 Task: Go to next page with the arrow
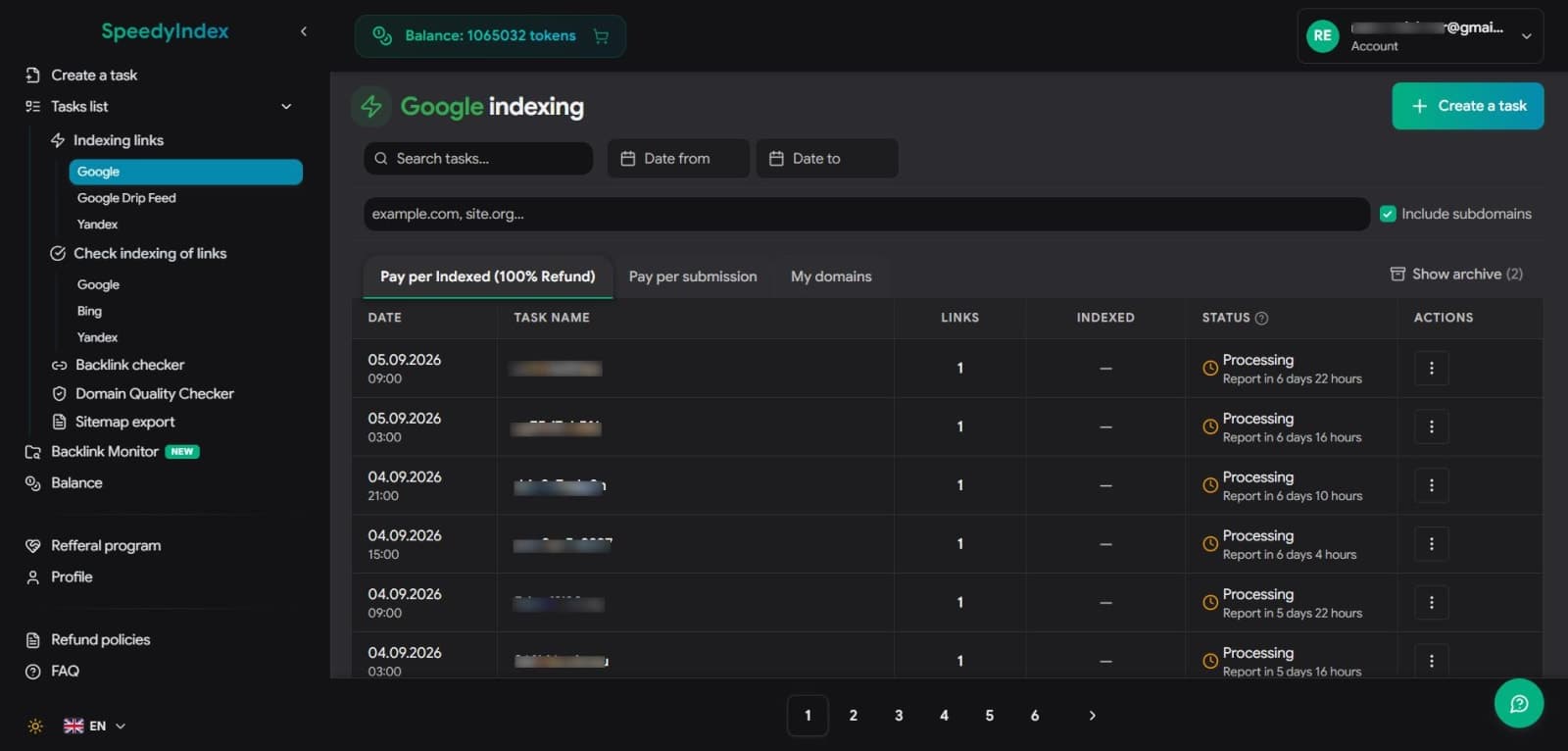coord(1092,716)
